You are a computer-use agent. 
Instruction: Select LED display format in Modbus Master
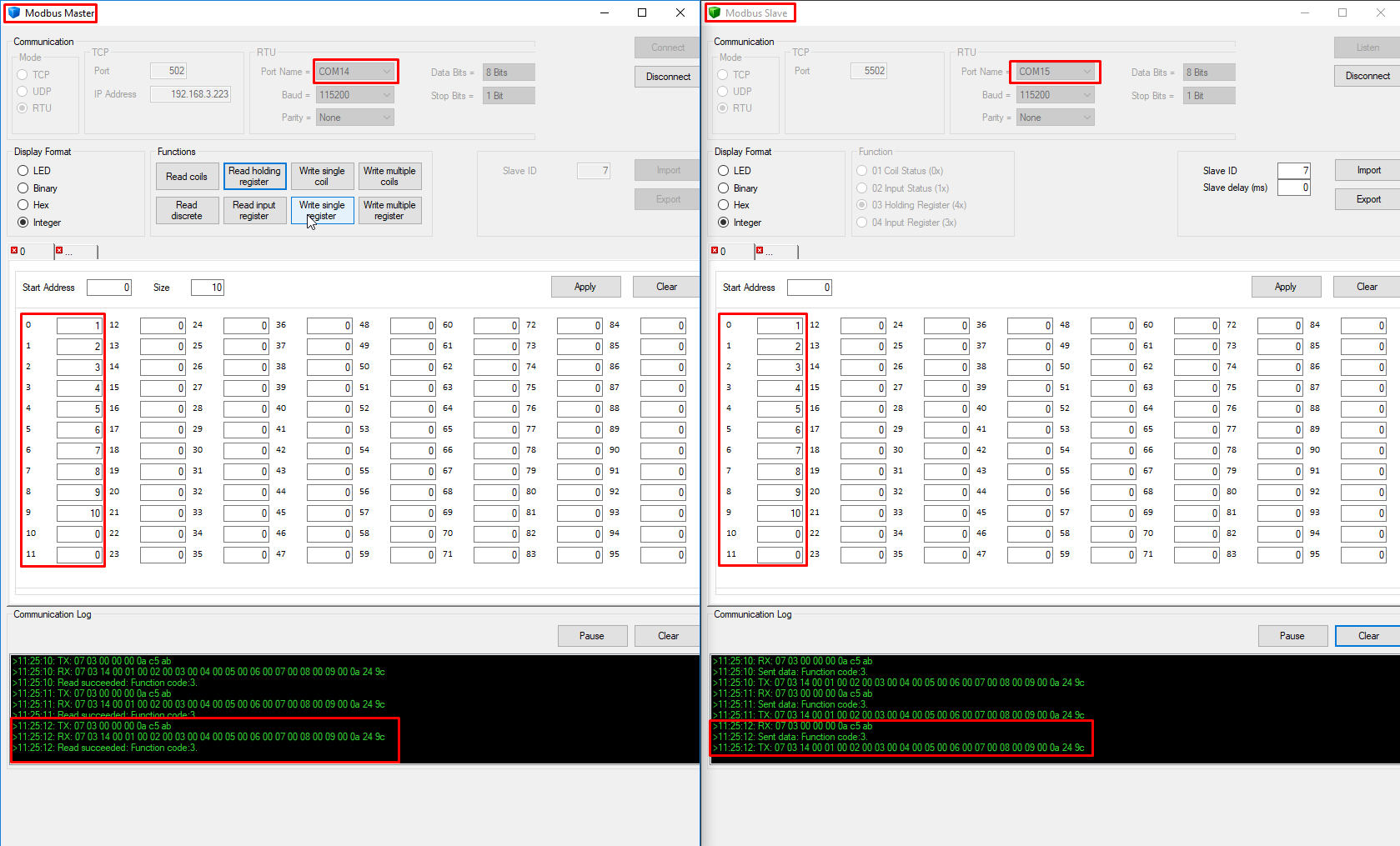point(23,170)
